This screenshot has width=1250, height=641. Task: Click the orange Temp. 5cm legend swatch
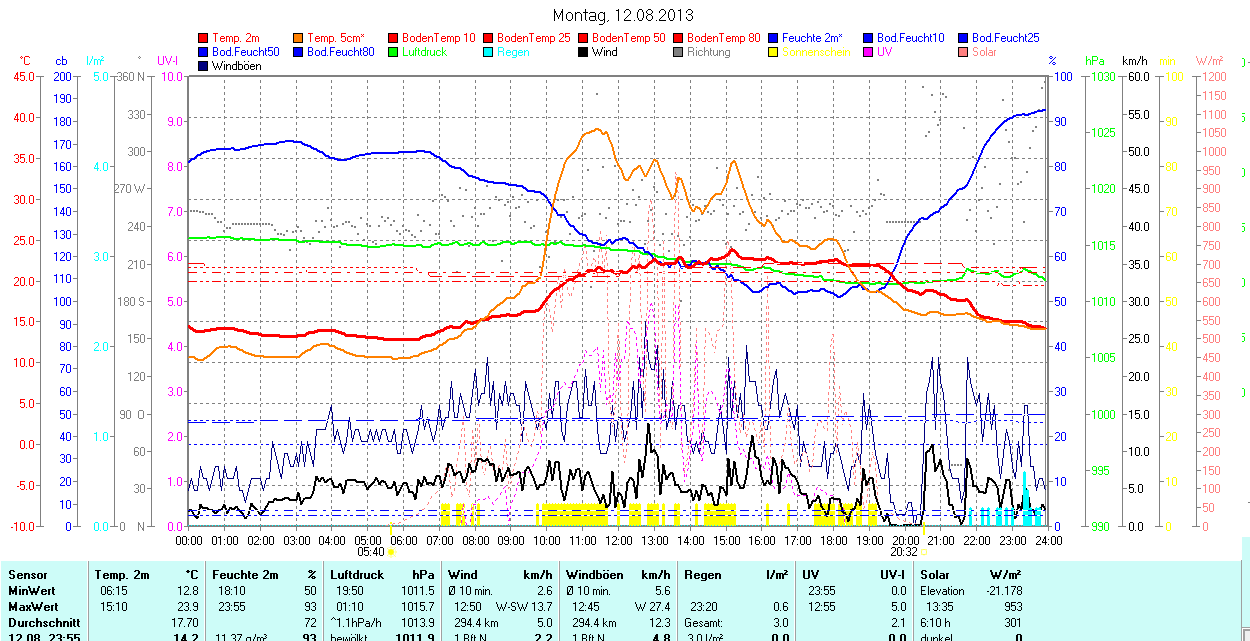(x=299, y=38)
